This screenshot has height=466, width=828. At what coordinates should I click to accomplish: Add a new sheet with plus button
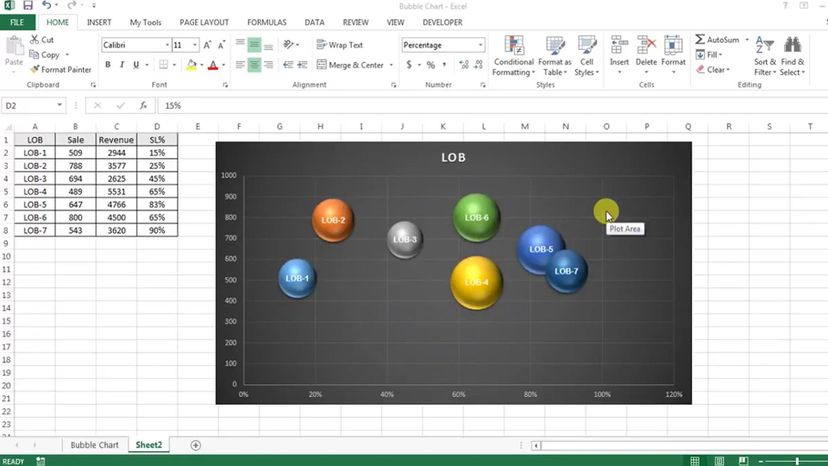pyautogui.click(x=195, y=445)
